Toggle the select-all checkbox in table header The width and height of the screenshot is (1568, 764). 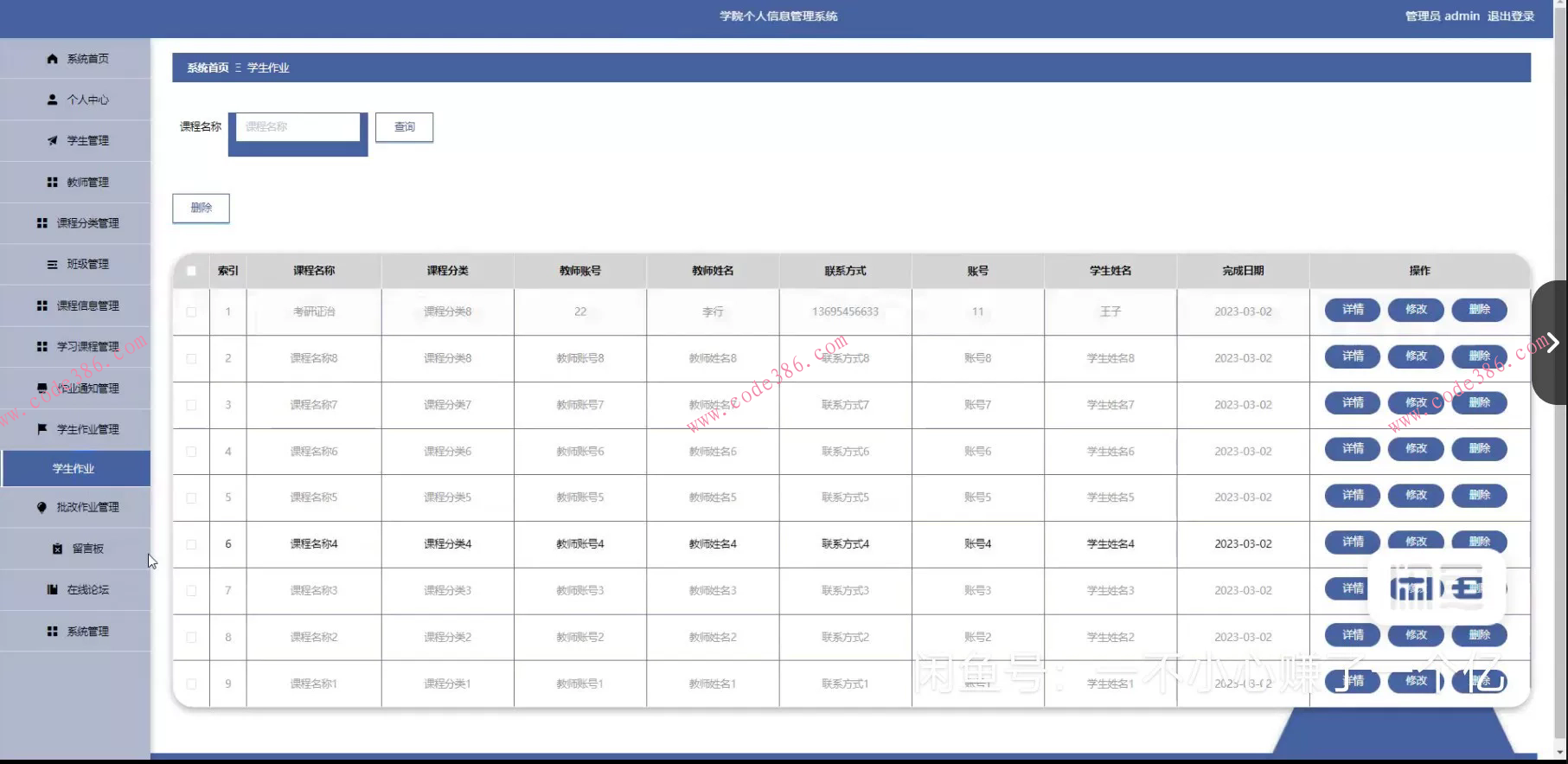pos(191,271)
